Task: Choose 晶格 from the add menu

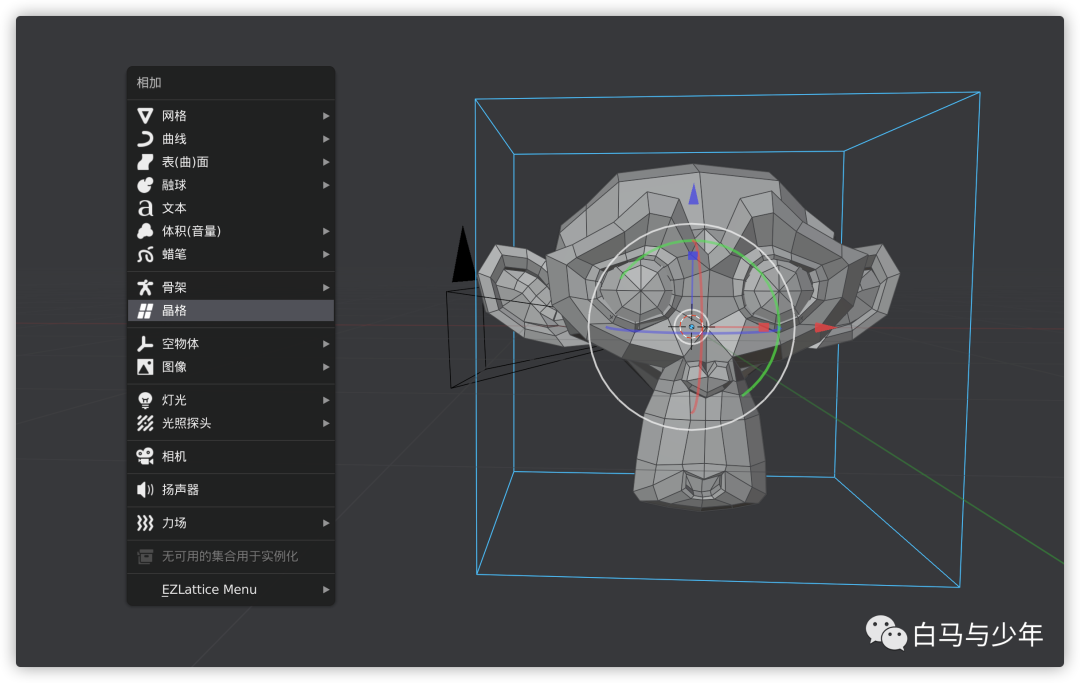Action: tap(231, 311)
